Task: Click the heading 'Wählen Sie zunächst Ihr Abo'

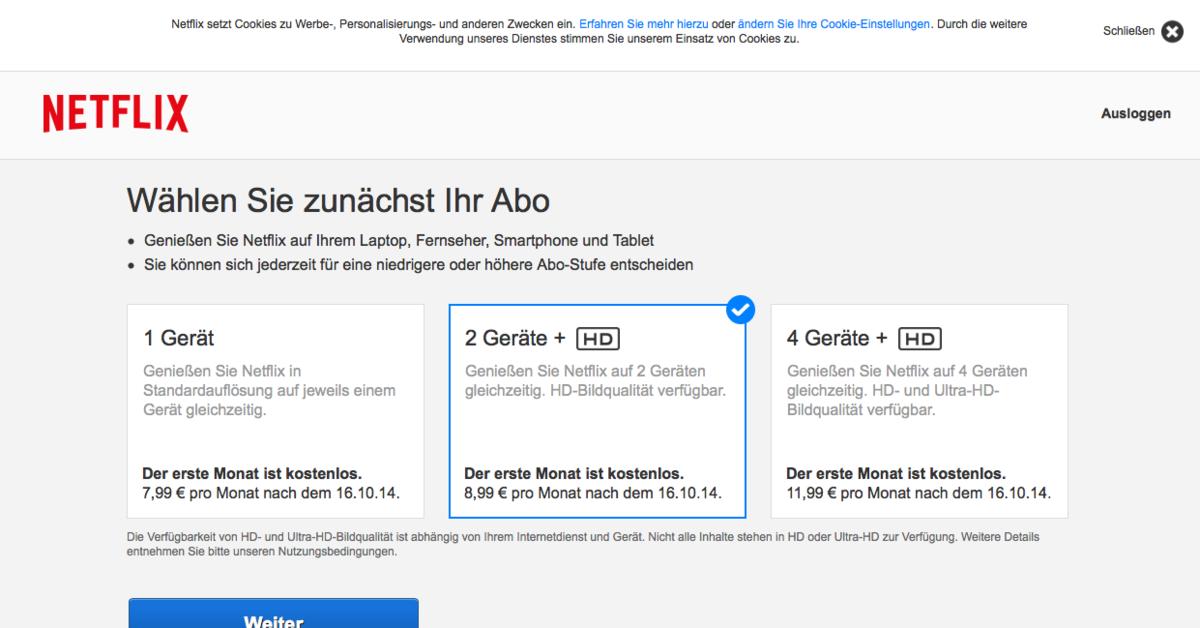Action: (x=338, y=201)
